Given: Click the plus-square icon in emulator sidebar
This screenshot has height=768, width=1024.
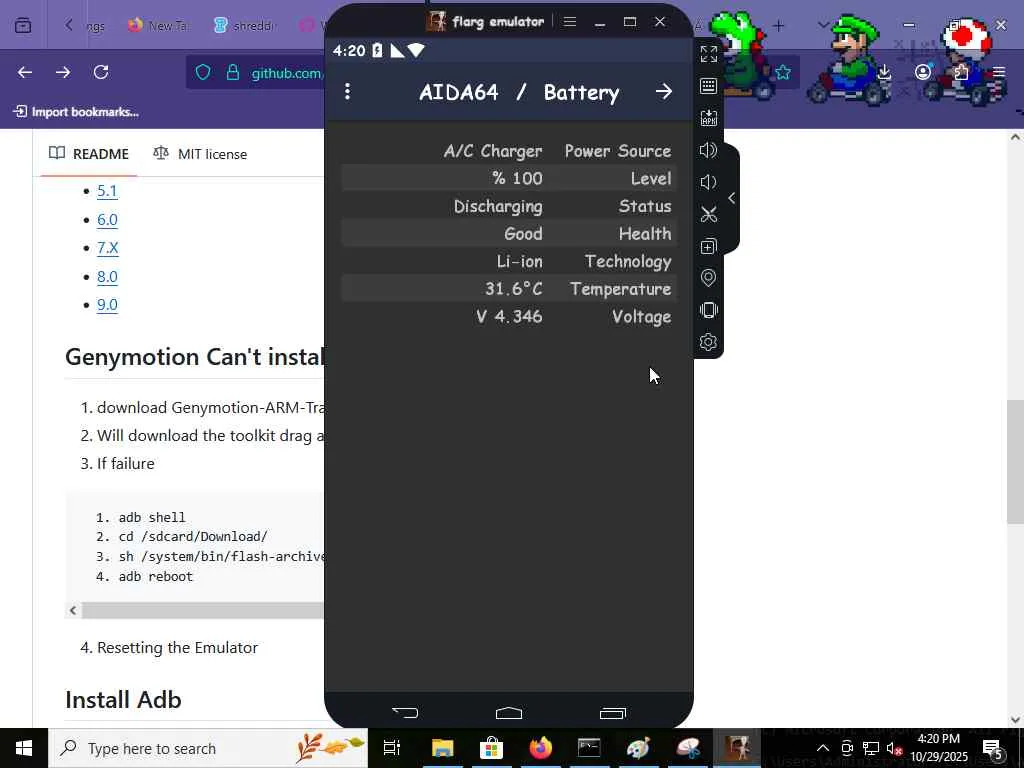Looking at the screenshot, I should pyautogui.click(x=709, y=247).
